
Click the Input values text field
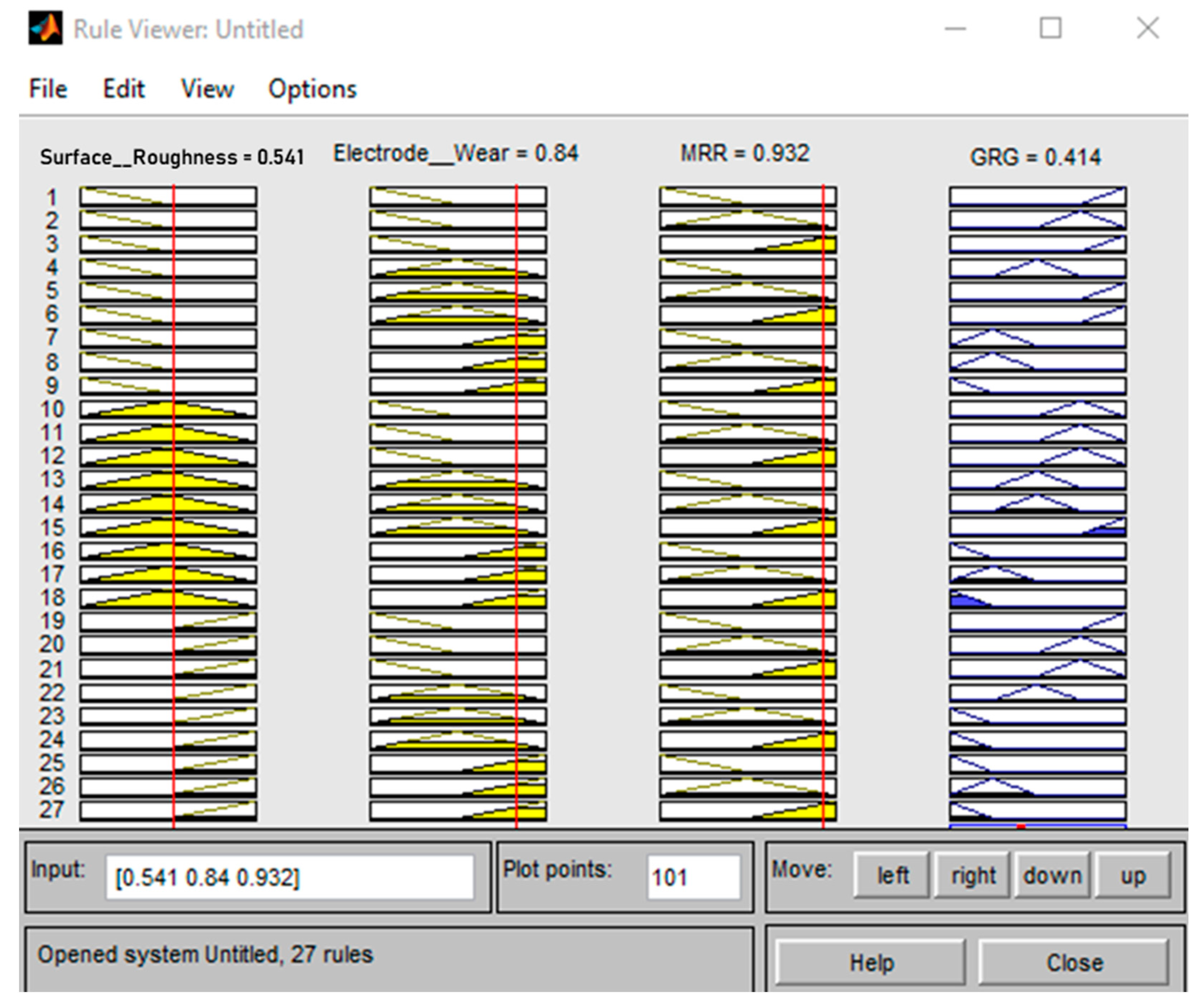(290, 878)
